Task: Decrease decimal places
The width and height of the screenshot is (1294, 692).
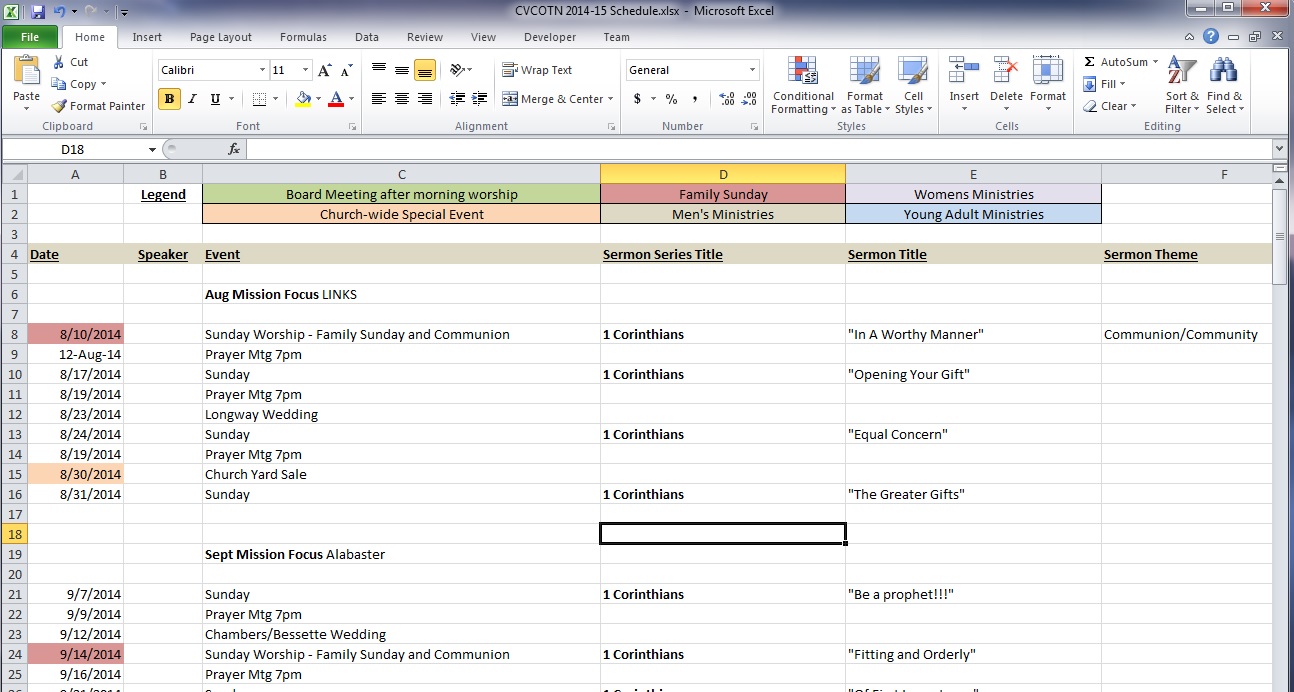Action: click(750, 99)
